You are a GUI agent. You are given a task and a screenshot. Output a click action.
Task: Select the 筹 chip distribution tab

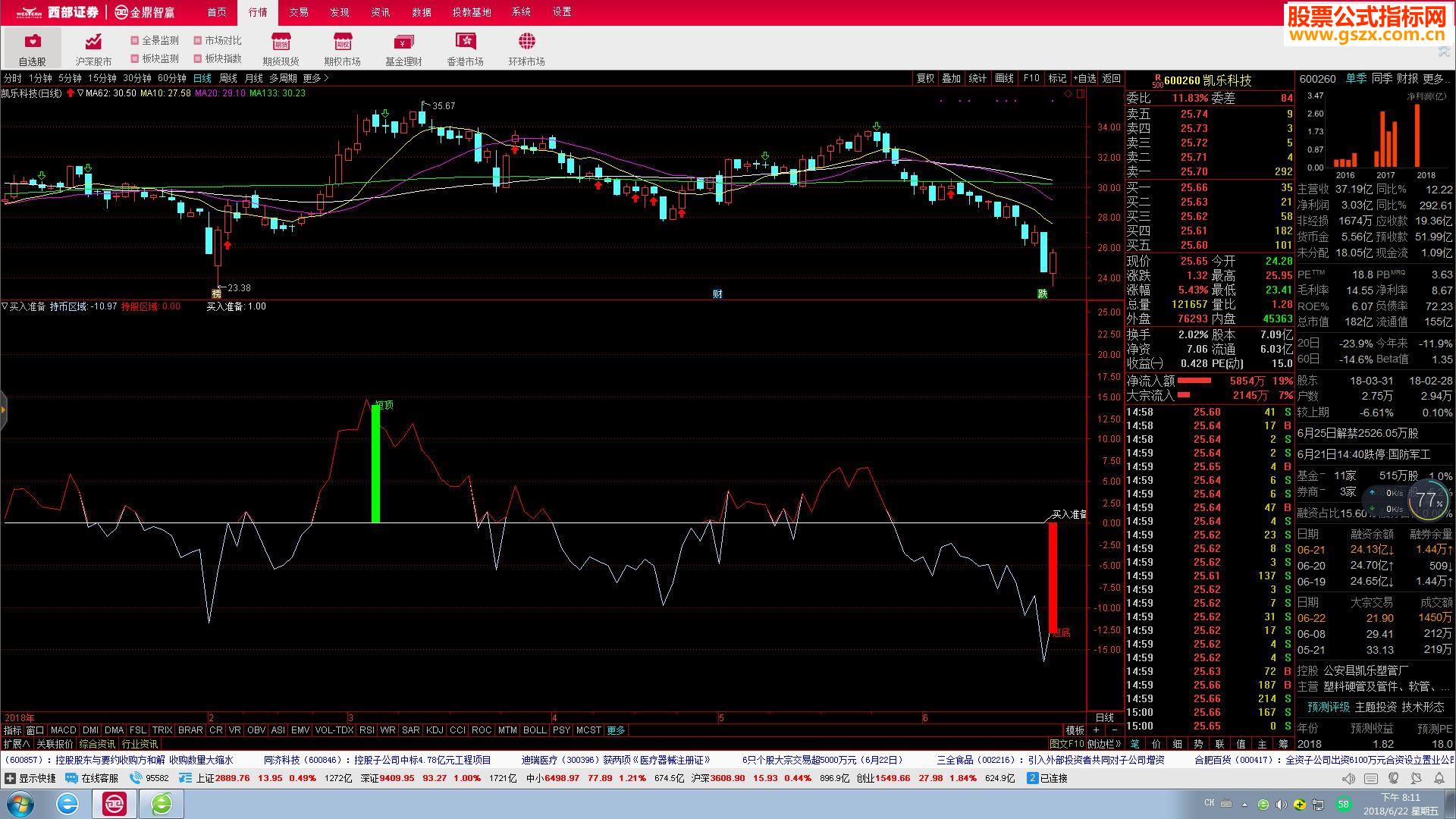tap(1283, 744)
